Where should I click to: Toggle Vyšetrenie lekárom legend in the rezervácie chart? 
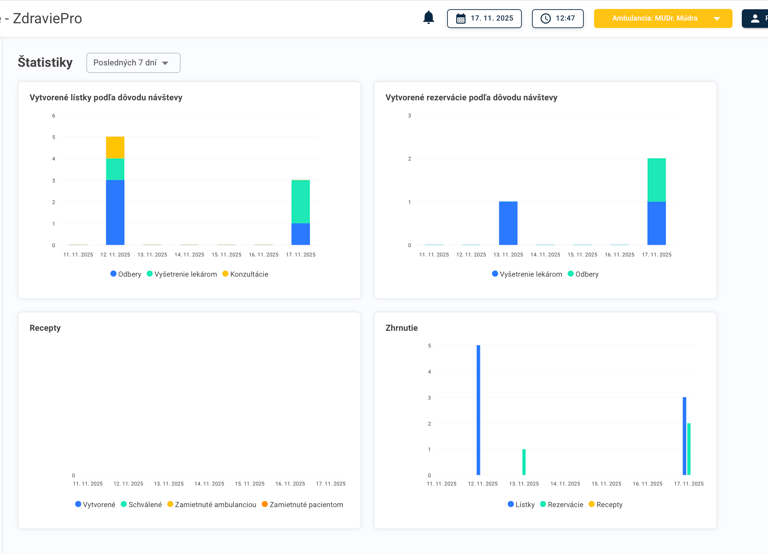(527, 274)
